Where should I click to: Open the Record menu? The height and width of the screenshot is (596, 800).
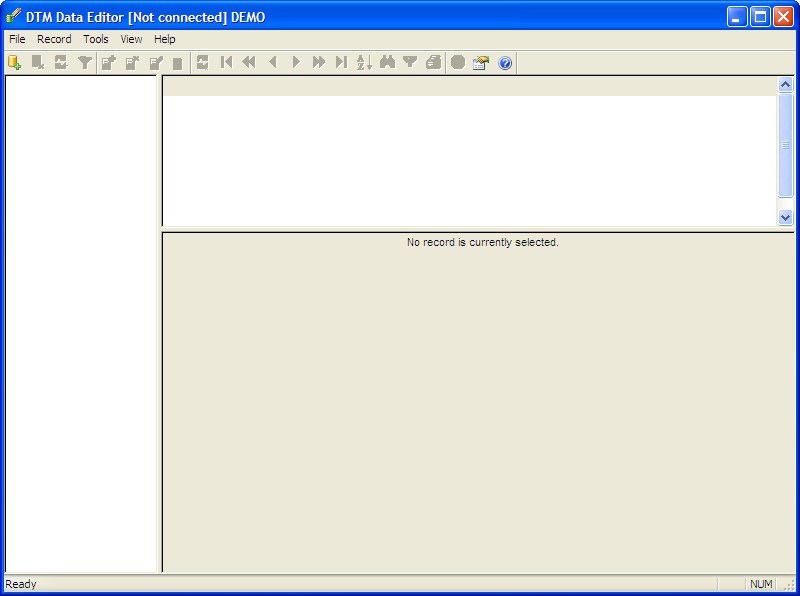point(54,39)
